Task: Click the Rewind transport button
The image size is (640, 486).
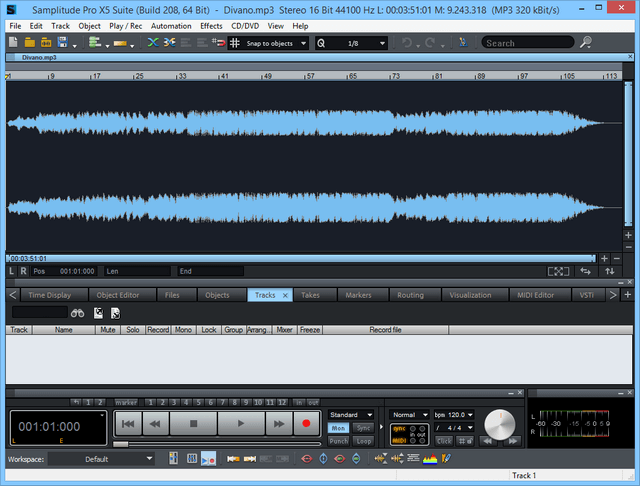Action: 155,424
